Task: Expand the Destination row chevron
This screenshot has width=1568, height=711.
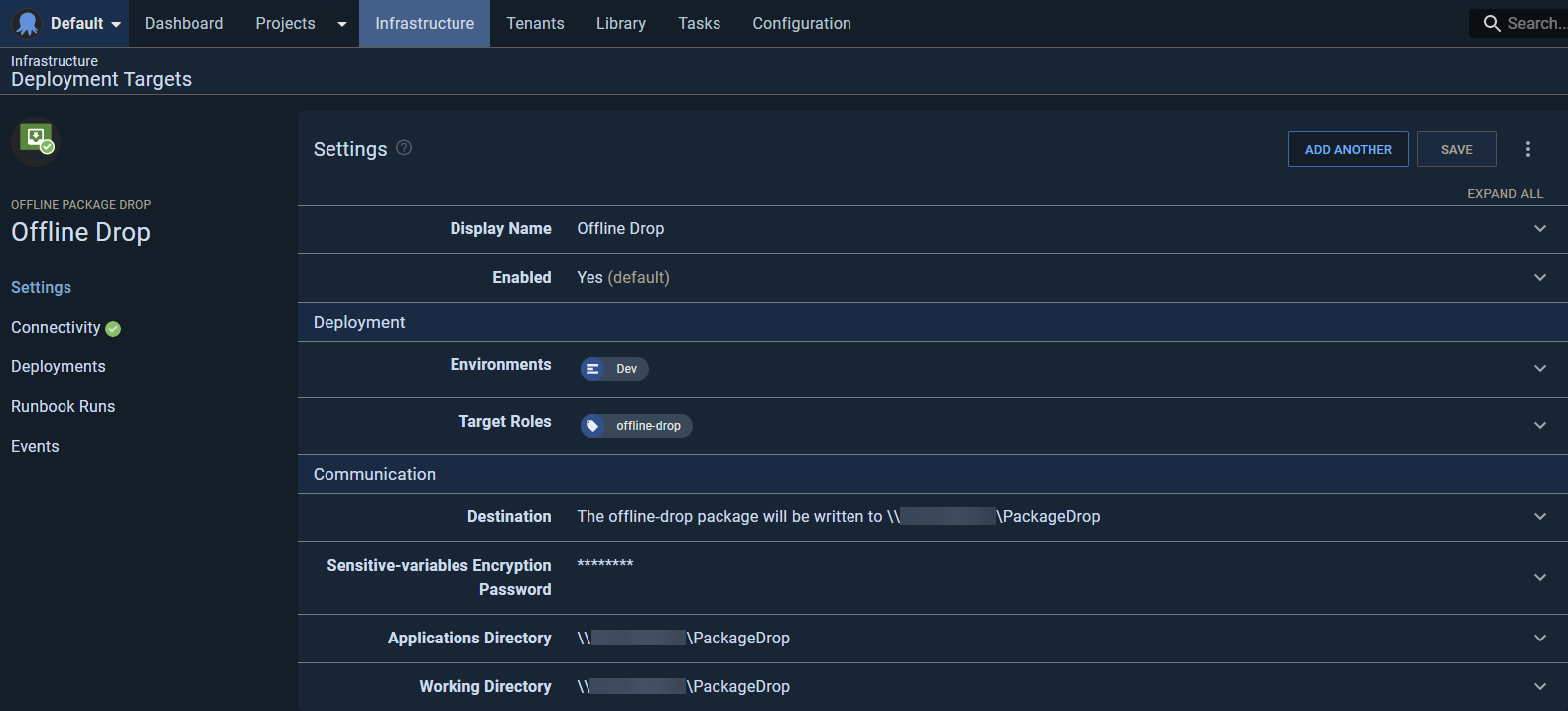Action: (1540, 516)
